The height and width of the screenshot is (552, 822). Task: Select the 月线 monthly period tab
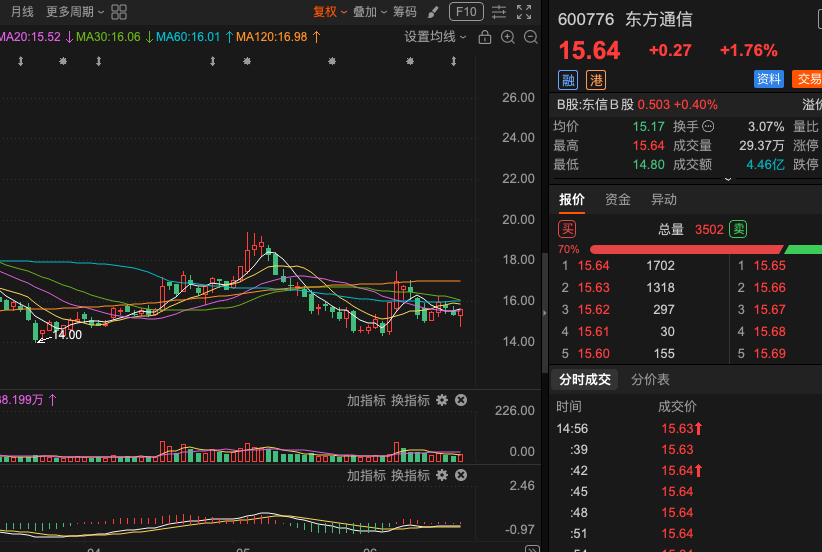[22, 12]
